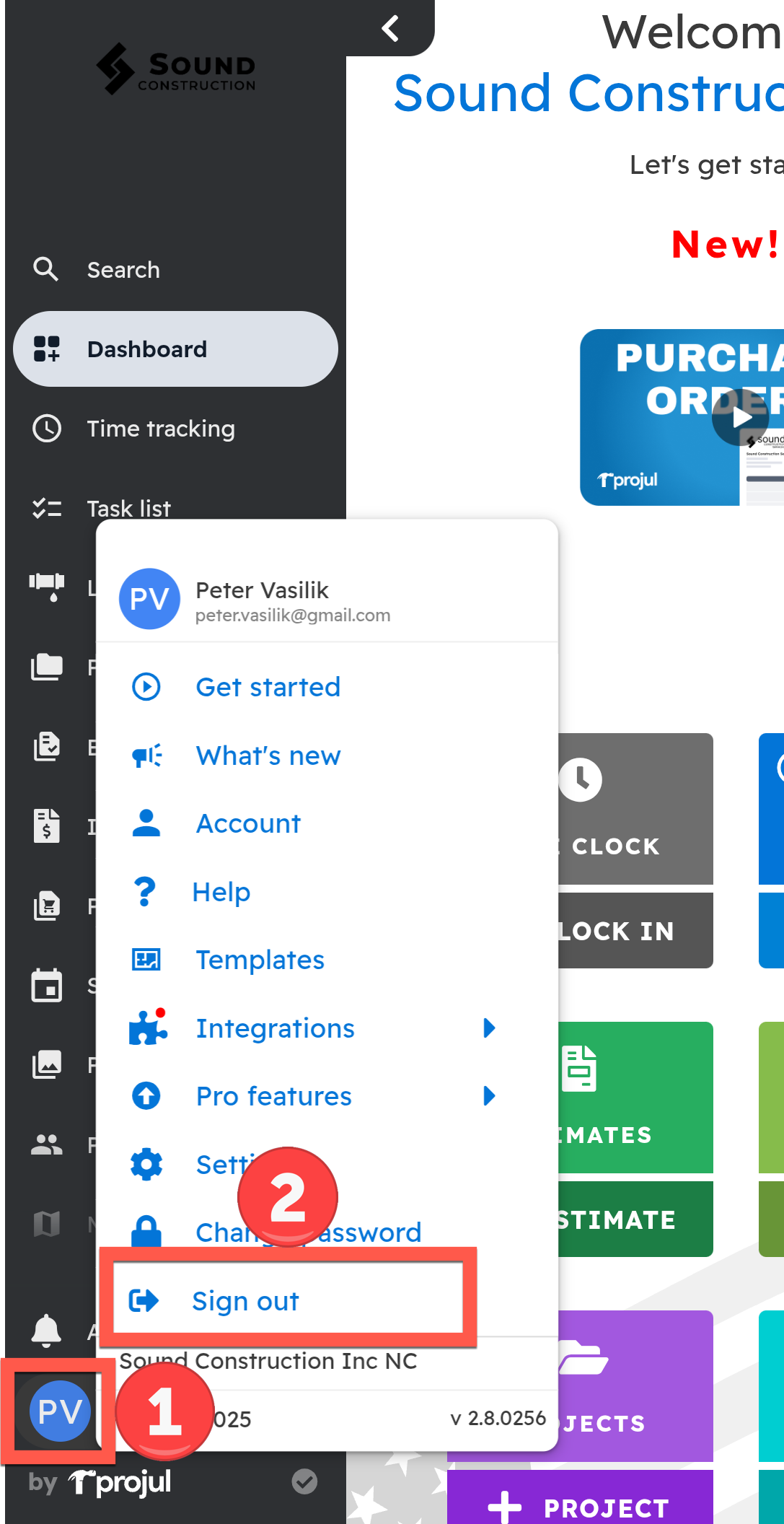Image resolution: width=784 pixels, height=1524 pixels.
Task: Open Account in the profile menu
Action: click(248, 823)
